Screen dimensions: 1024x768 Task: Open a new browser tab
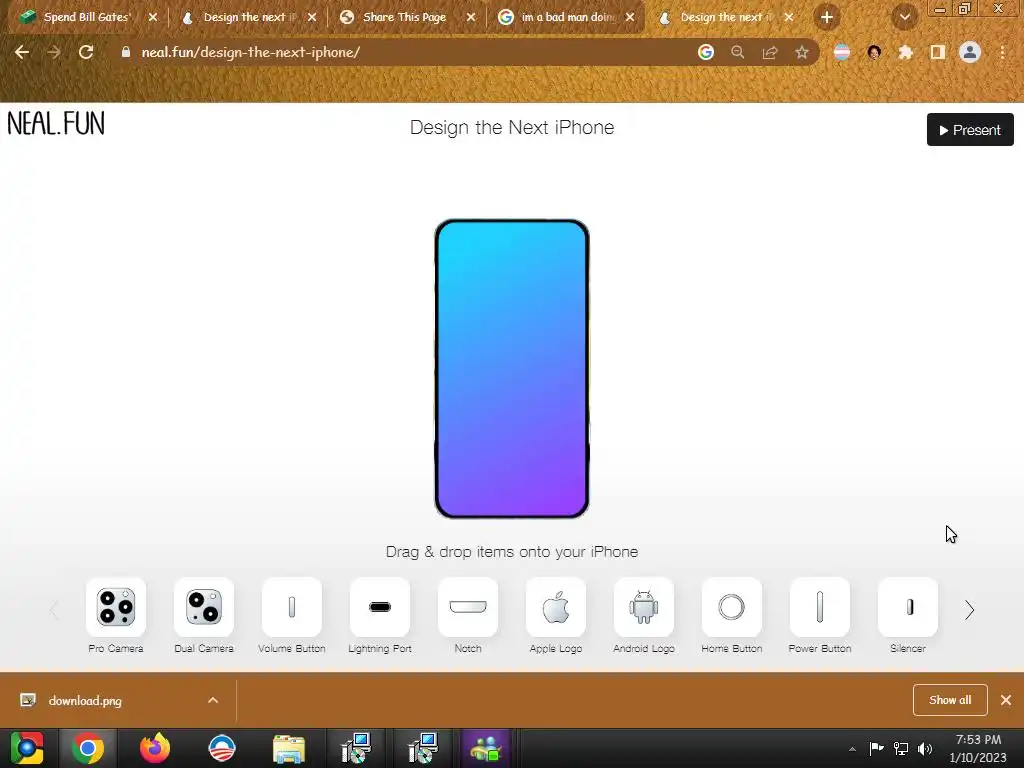827,18
